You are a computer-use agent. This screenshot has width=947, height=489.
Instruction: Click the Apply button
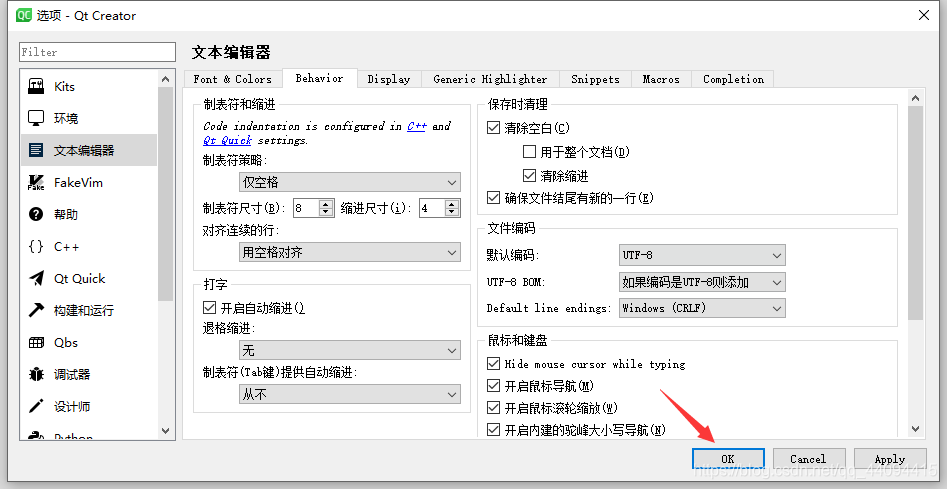coord(890,459)
